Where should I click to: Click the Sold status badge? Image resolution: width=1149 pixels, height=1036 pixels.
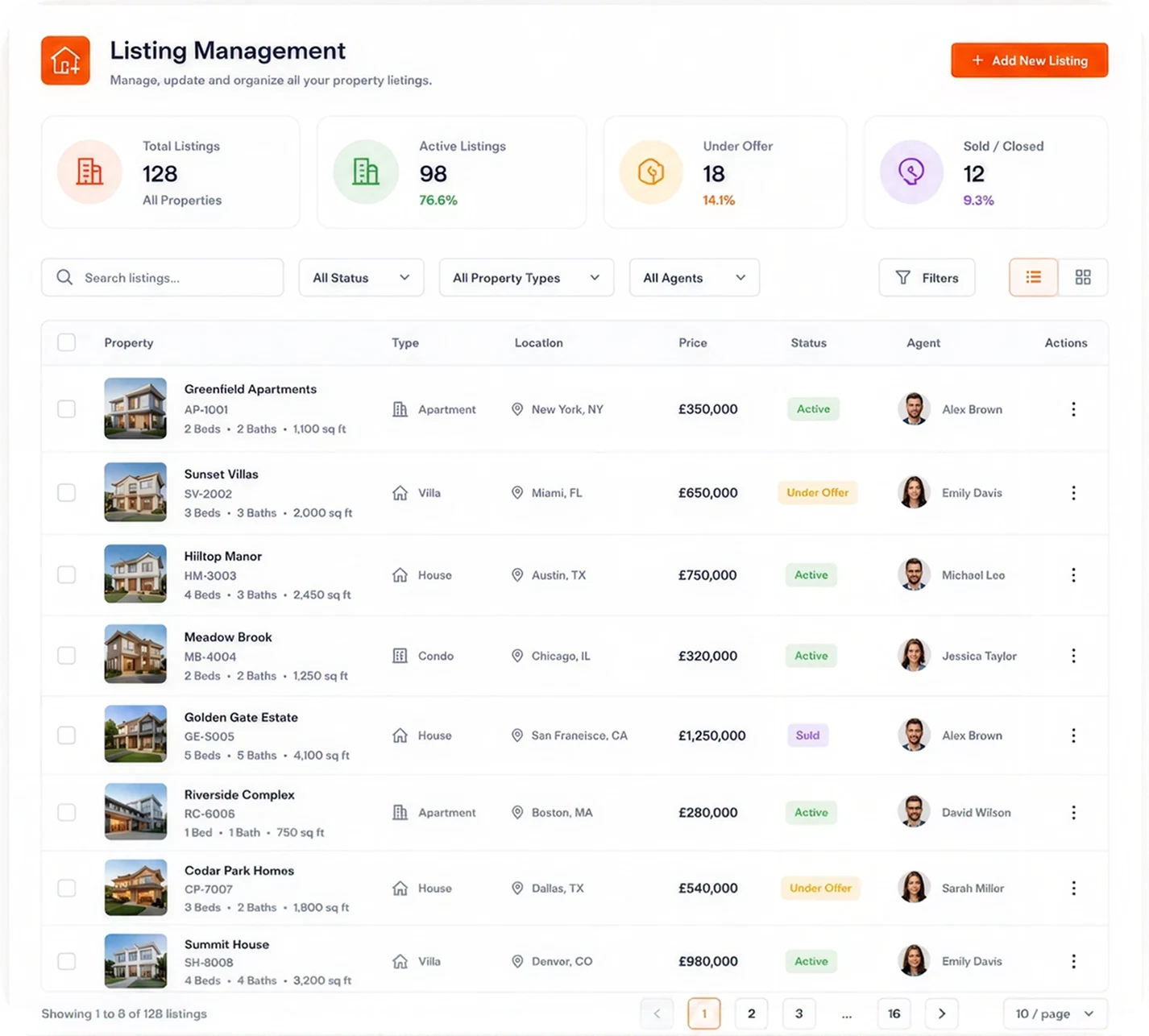807,735
